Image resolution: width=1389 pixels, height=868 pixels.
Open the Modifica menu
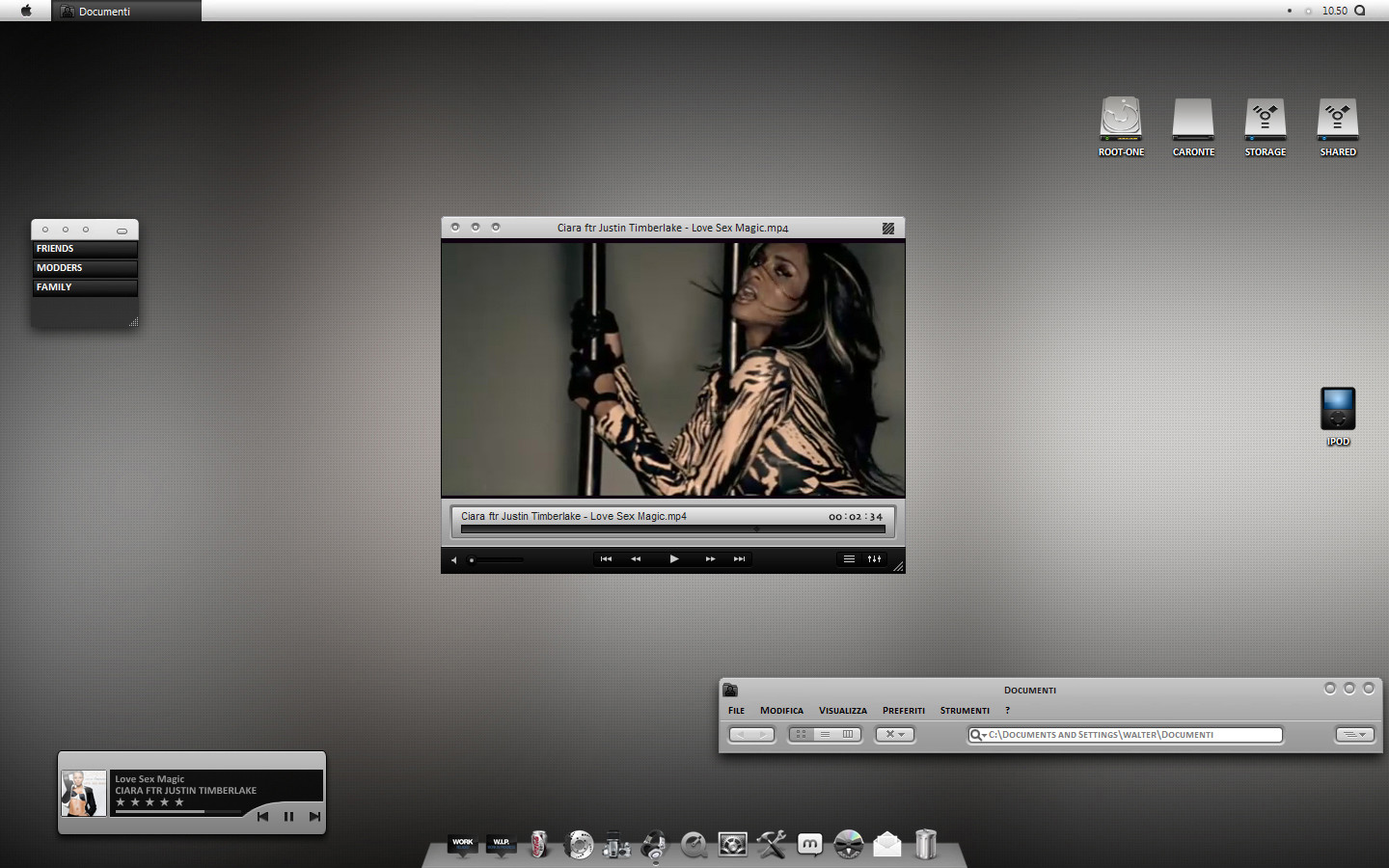coord(781,711)
